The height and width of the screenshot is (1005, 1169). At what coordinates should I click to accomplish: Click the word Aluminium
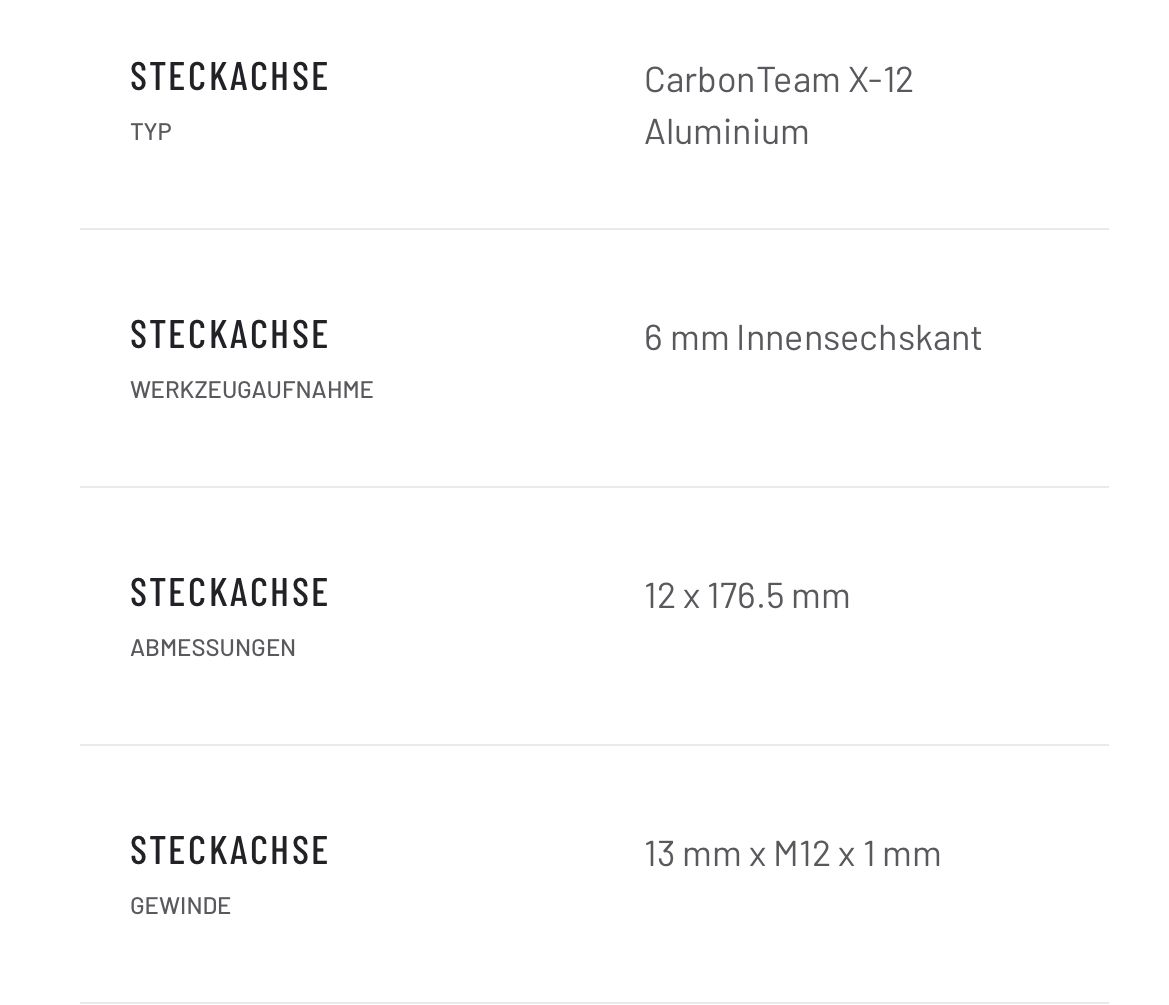pyautogui.click(x=726, y=132)
